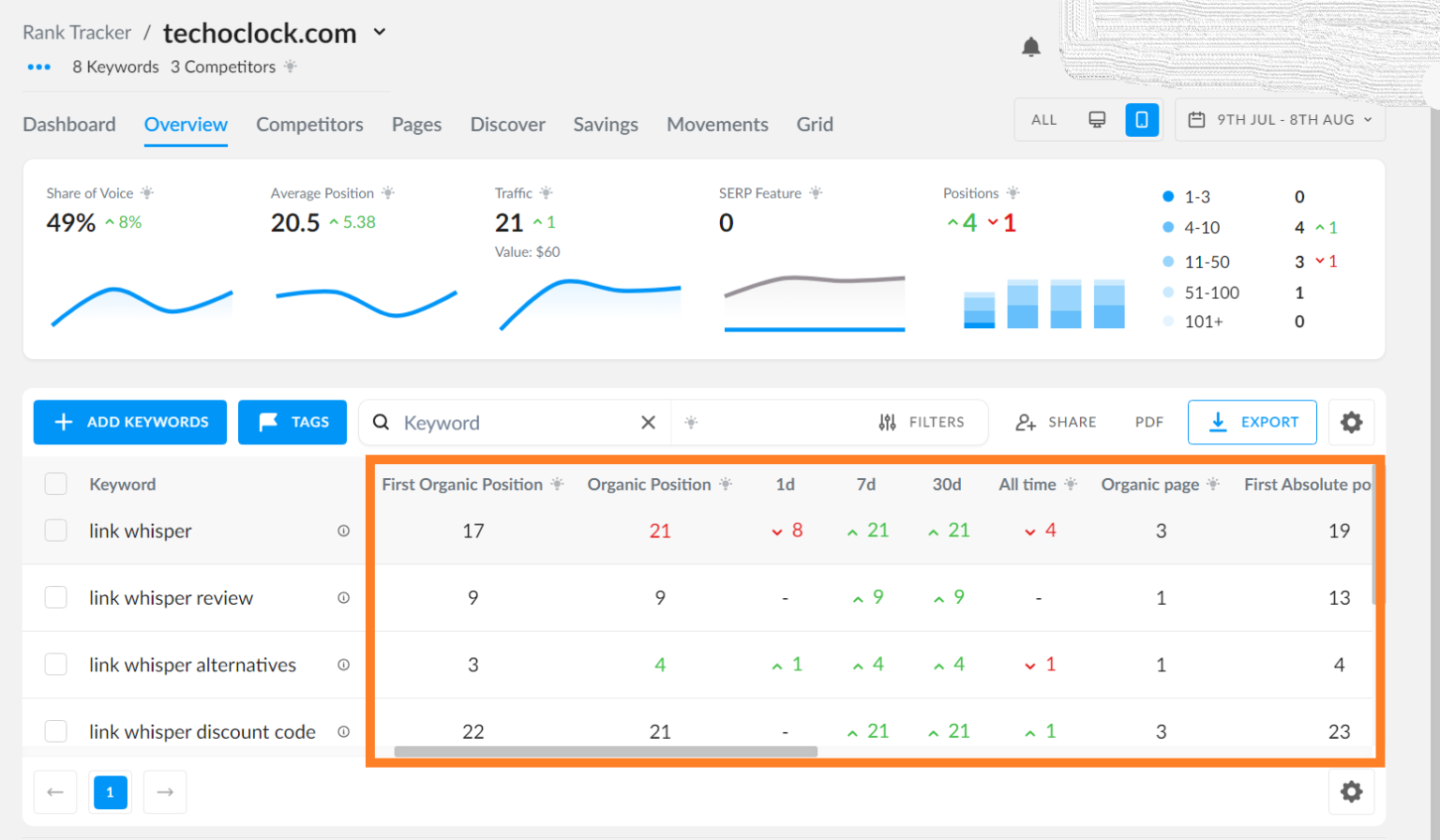Select the mobile device filter icon
The height and width of the screenshot is (840, 1440).
click(x=1142, y=119)
